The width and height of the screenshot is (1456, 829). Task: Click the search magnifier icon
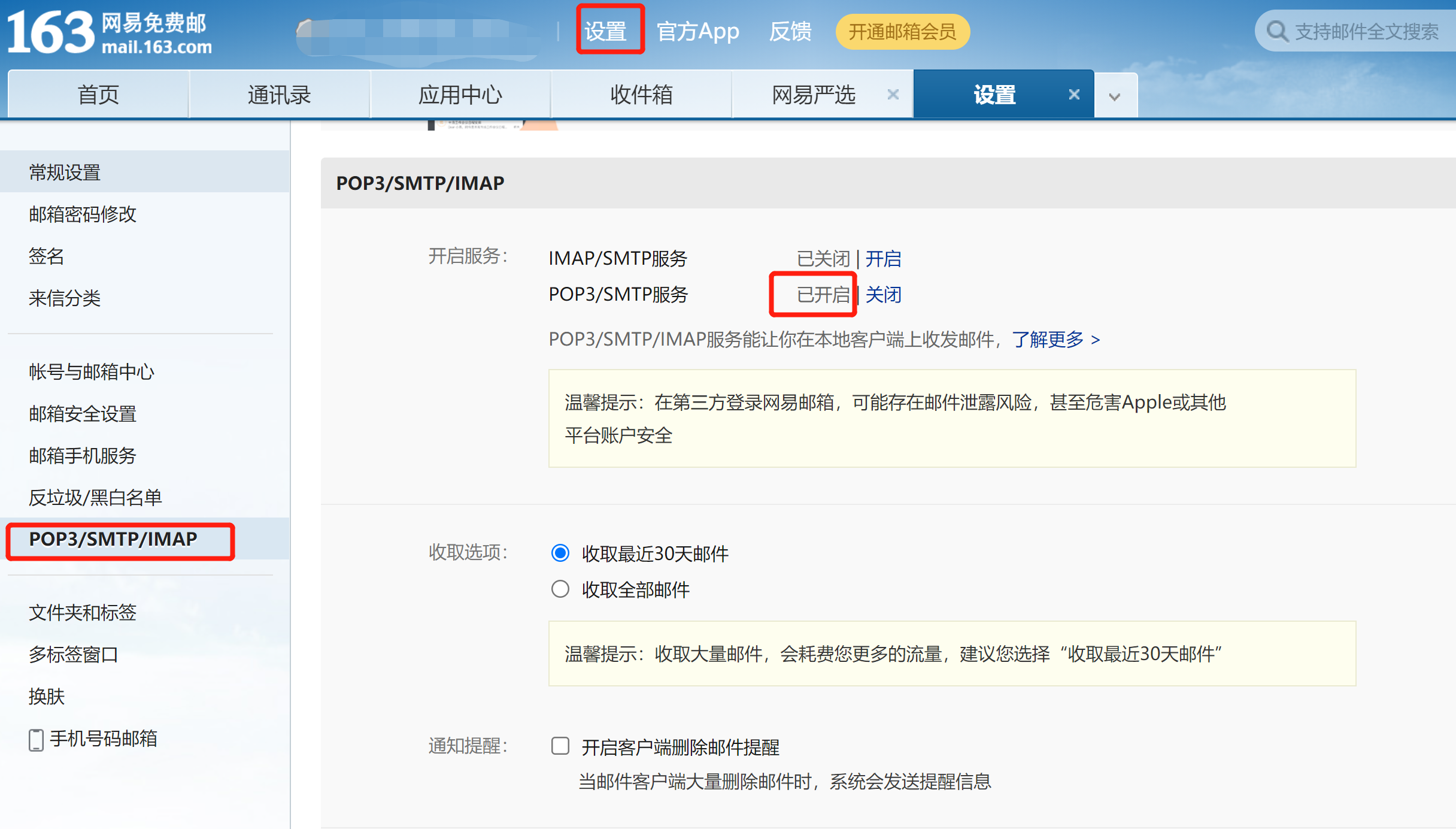[1278, 31]
